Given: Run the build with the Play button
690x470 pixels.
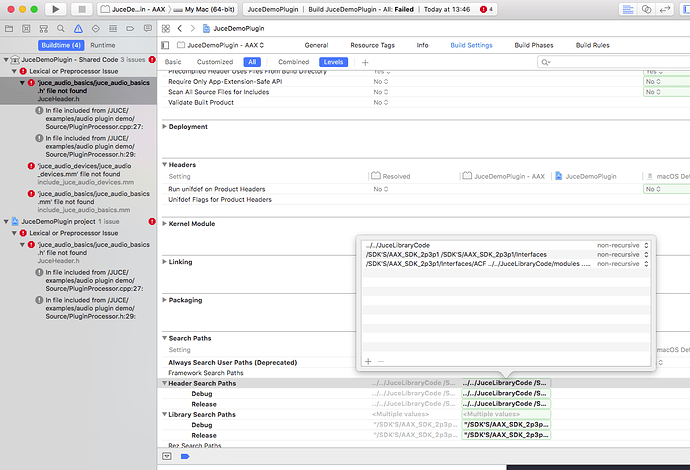Looking at the screenshot, I should (x=55, y=9).
